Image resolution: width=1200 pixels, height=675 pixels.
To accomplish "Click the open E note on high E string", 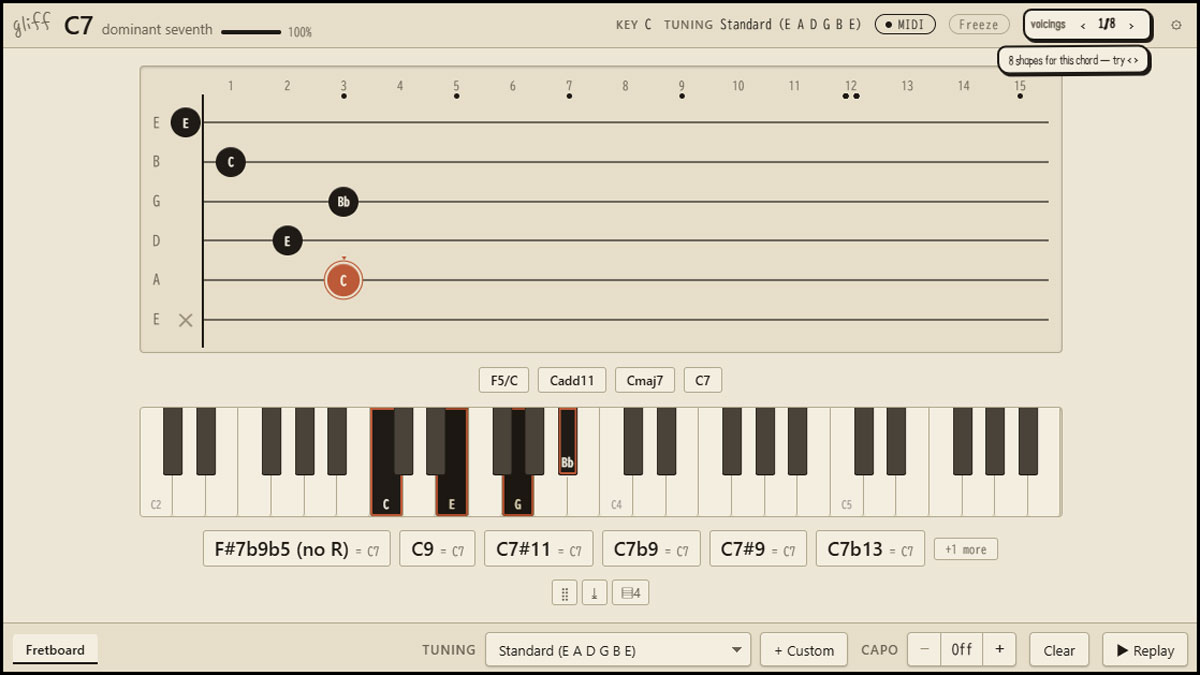I will pos(185,123).
